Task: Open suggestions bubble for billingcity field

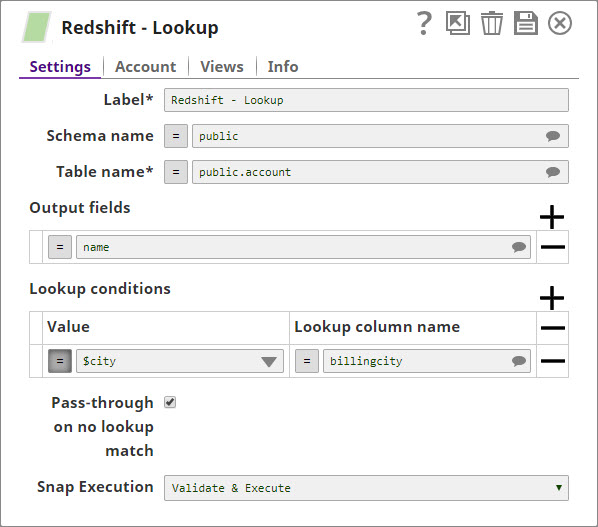Action: pyautogui.click(x=519, y=361)
